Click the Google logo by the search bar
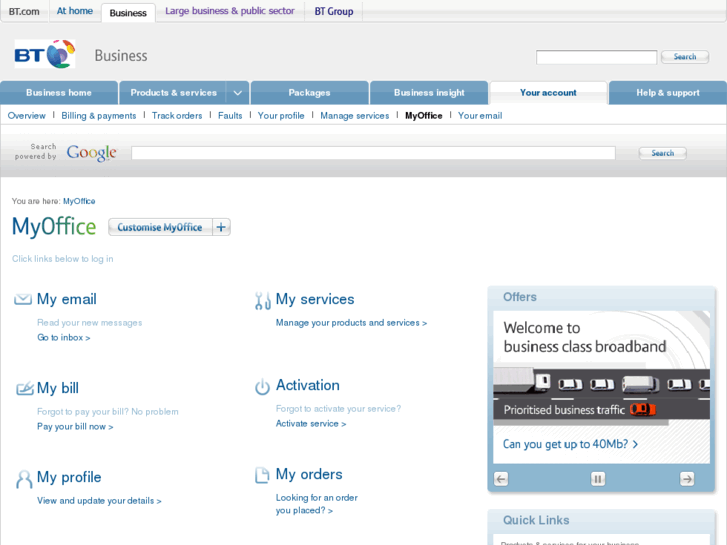This screenshot has width=727, height=545. coord(91,153)
